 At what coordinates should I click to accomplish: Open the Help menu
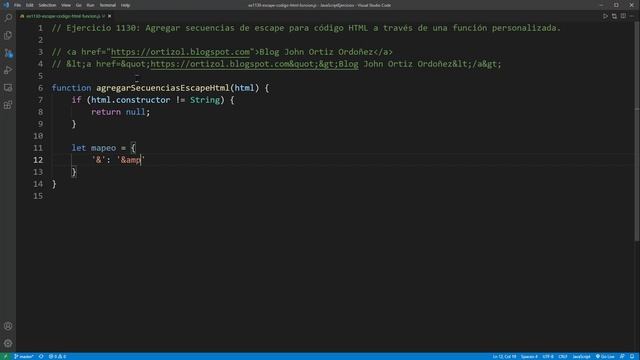(x=125, y=5)
